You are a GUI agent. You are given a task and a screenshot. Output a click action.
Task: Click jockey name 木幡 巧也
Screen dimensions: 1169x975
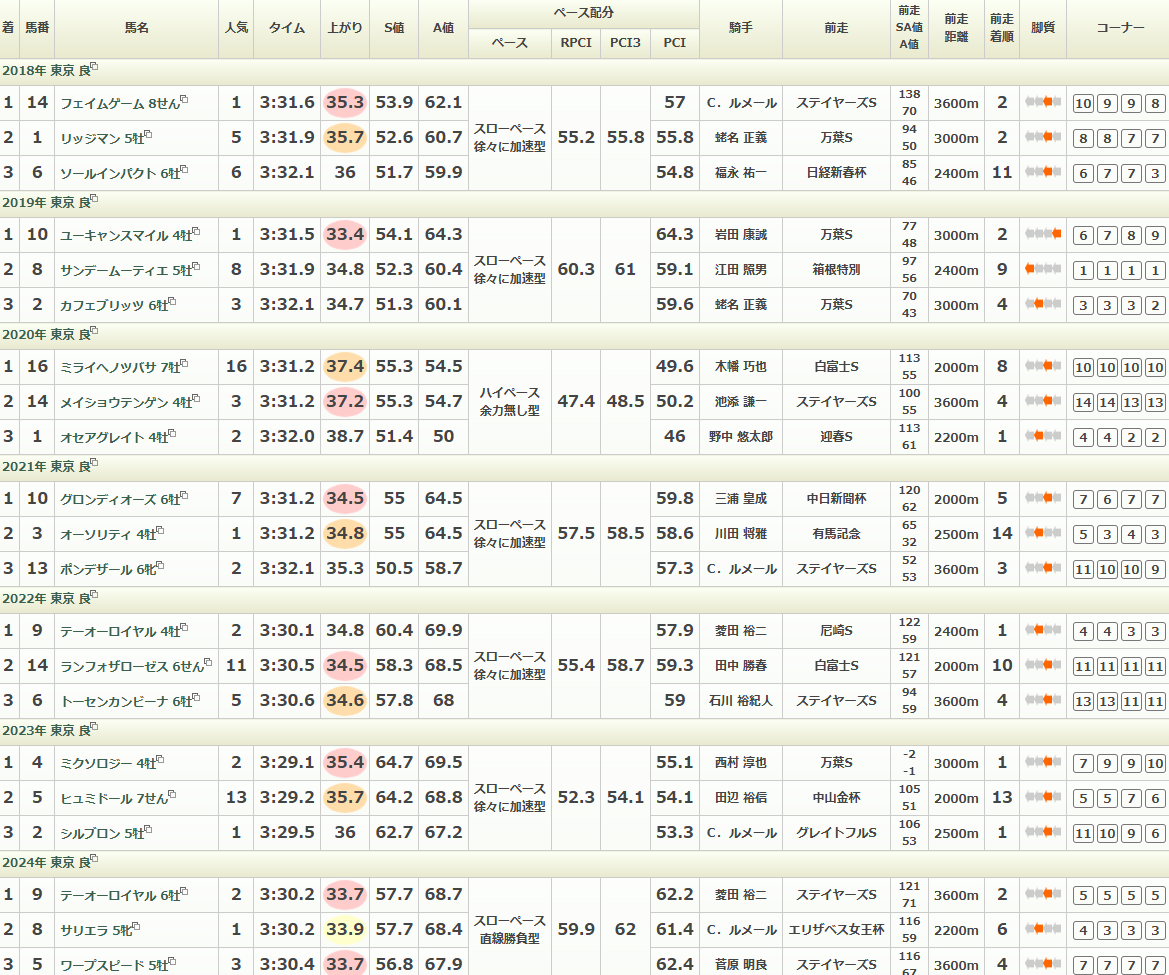(x=740, y=367)
